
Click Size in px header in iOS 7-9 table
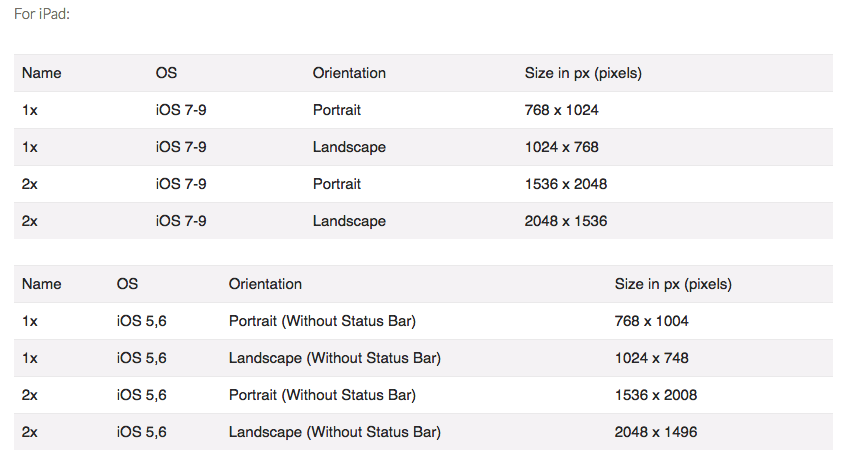(x=583, y=73)
